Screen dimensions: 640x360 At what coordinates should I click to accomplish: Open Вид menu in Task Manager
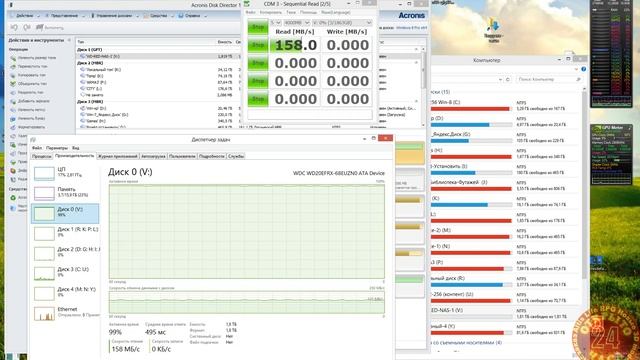click(76, 148)
